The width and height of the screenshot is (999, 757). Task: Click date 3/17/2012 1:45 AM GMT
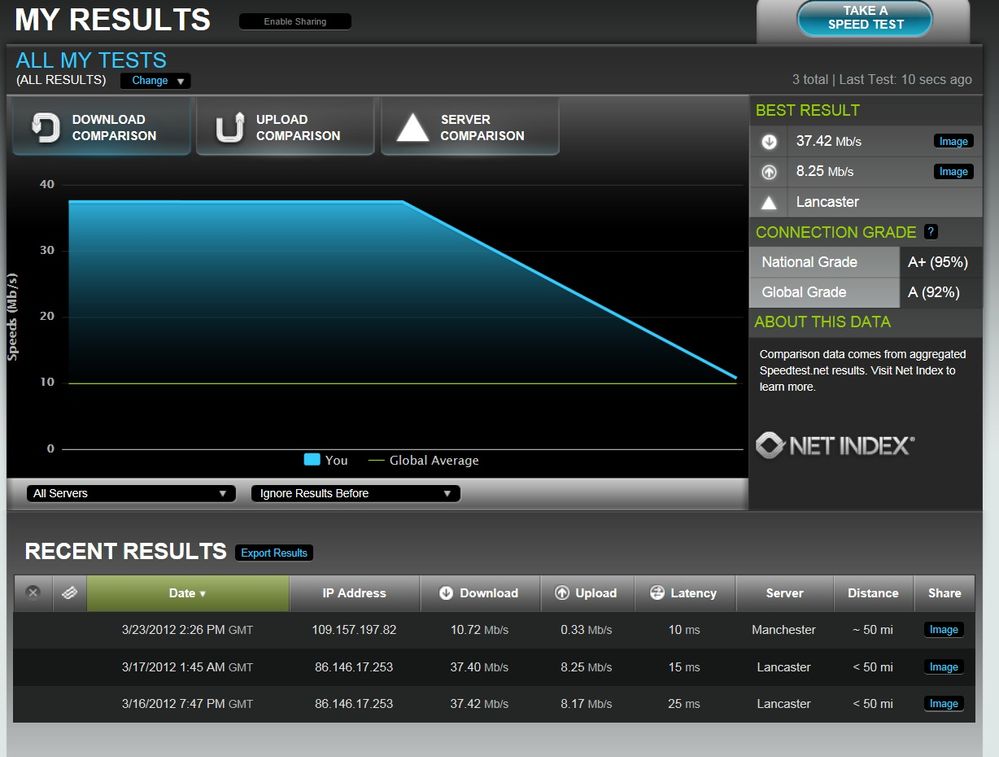tap(187, 668)
